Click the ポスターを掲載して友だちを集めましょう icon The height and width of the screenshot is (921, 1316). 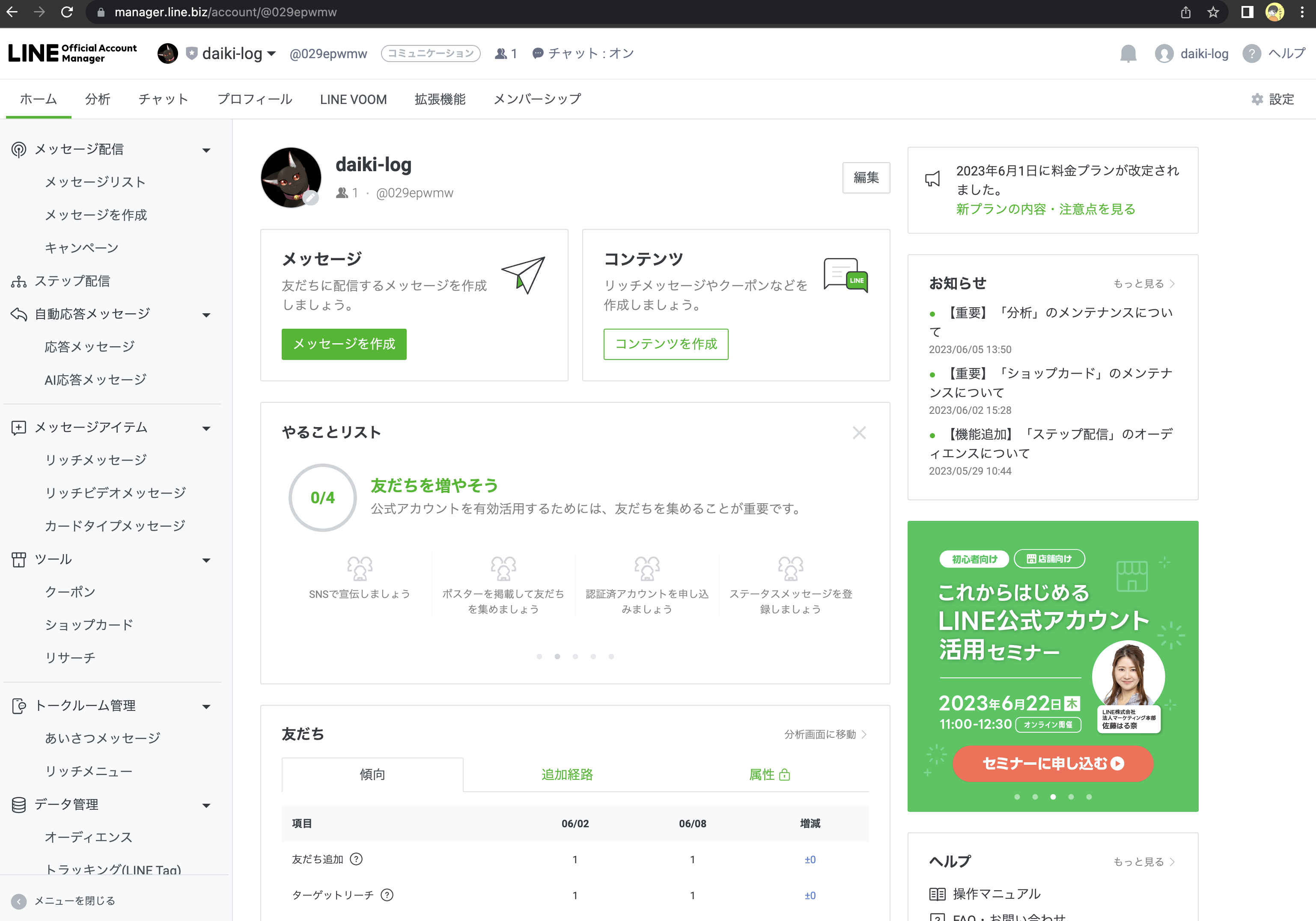503,568
